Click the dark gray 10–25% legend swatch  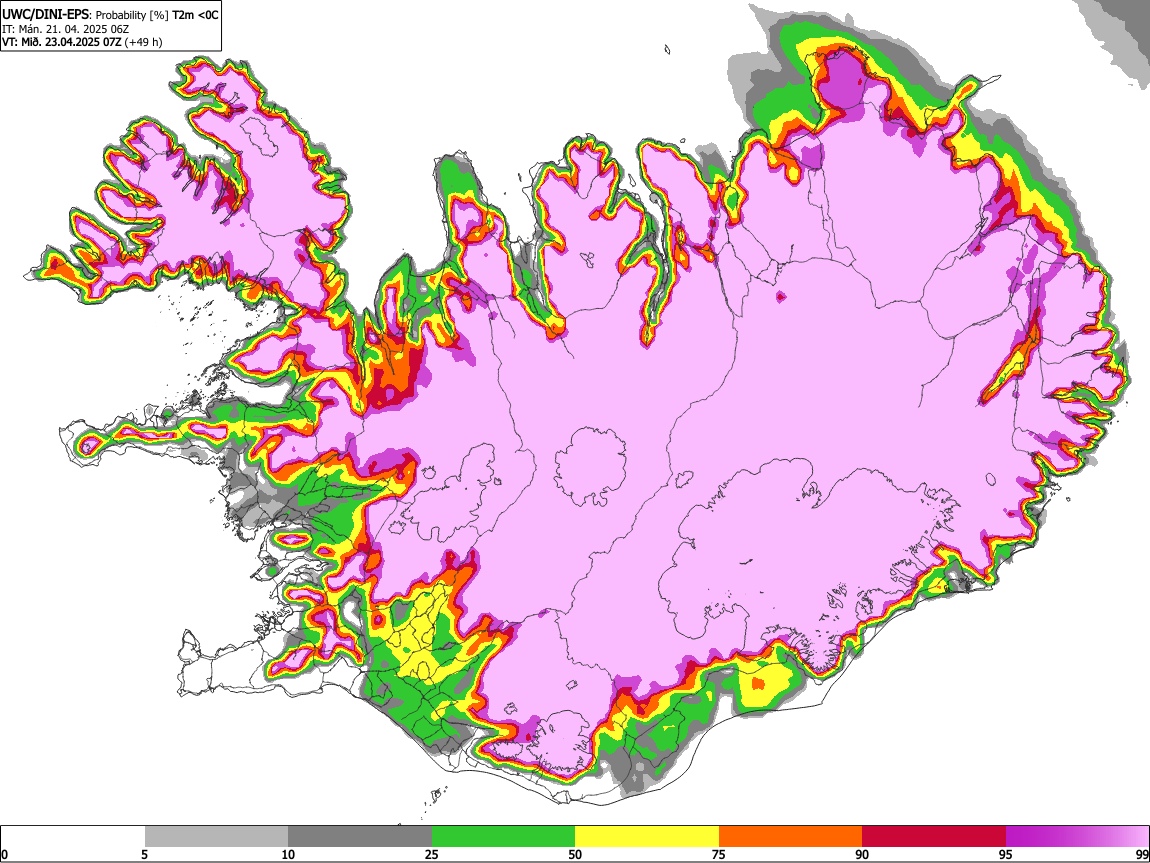tap(360, 837)
